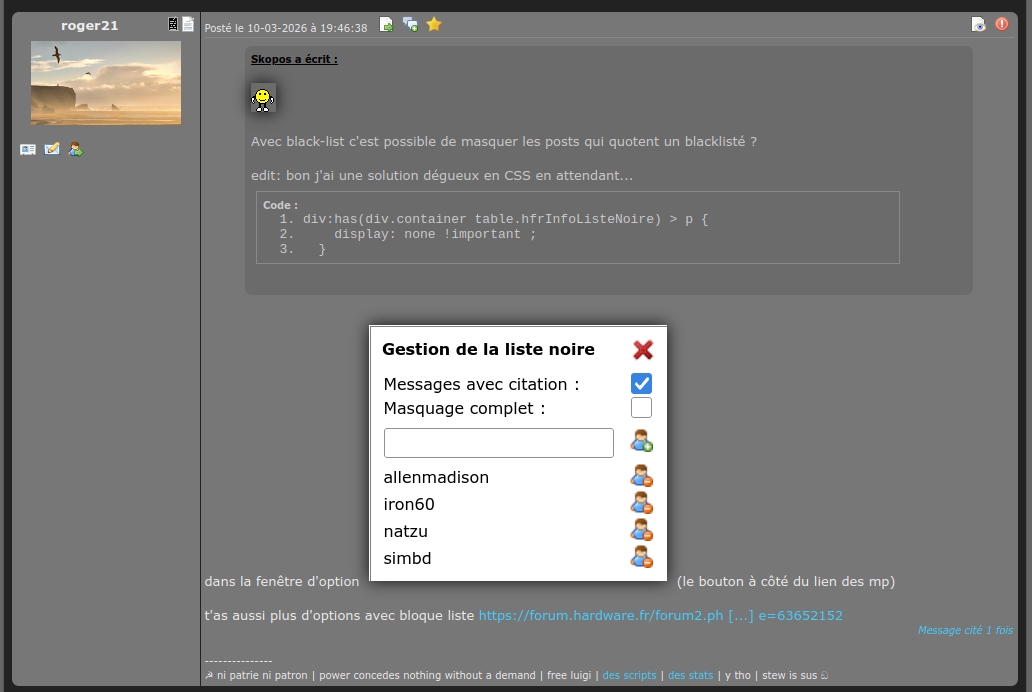Click the add user to blacklist icon
1032x692 pixels.
[x=641, y=441]
